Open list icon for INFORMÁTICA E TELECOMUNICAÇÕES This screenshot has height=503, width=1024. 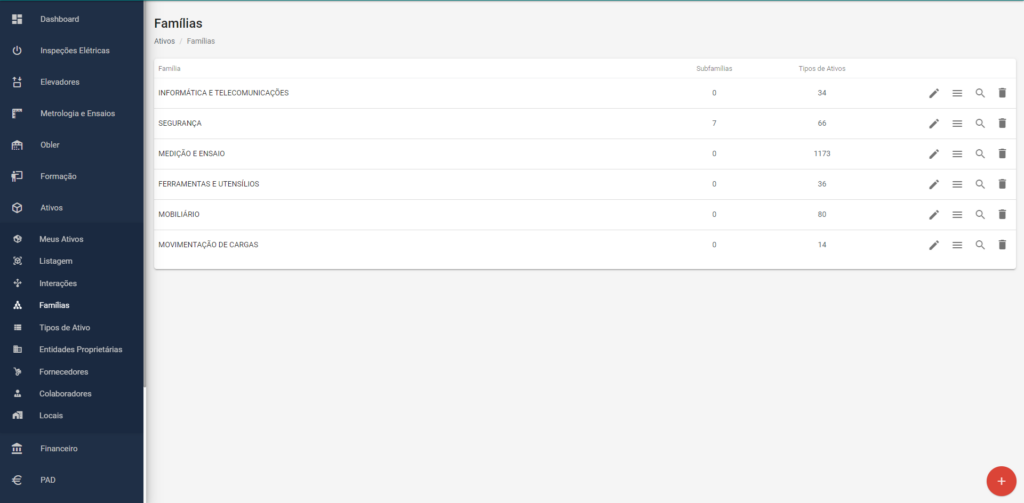point(957,93)
